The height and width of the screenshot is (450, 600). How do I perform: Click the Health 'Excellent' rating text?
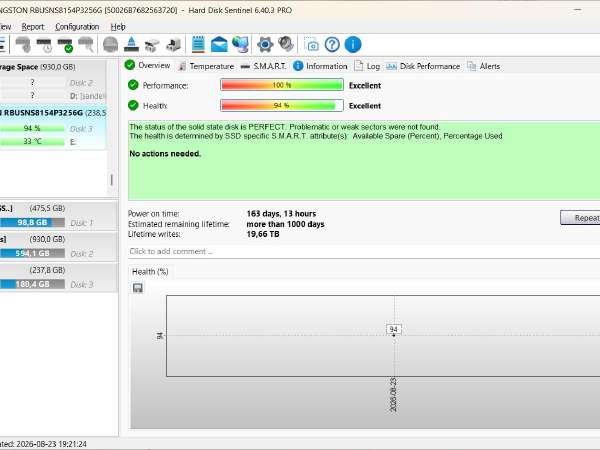pos(365,106)
